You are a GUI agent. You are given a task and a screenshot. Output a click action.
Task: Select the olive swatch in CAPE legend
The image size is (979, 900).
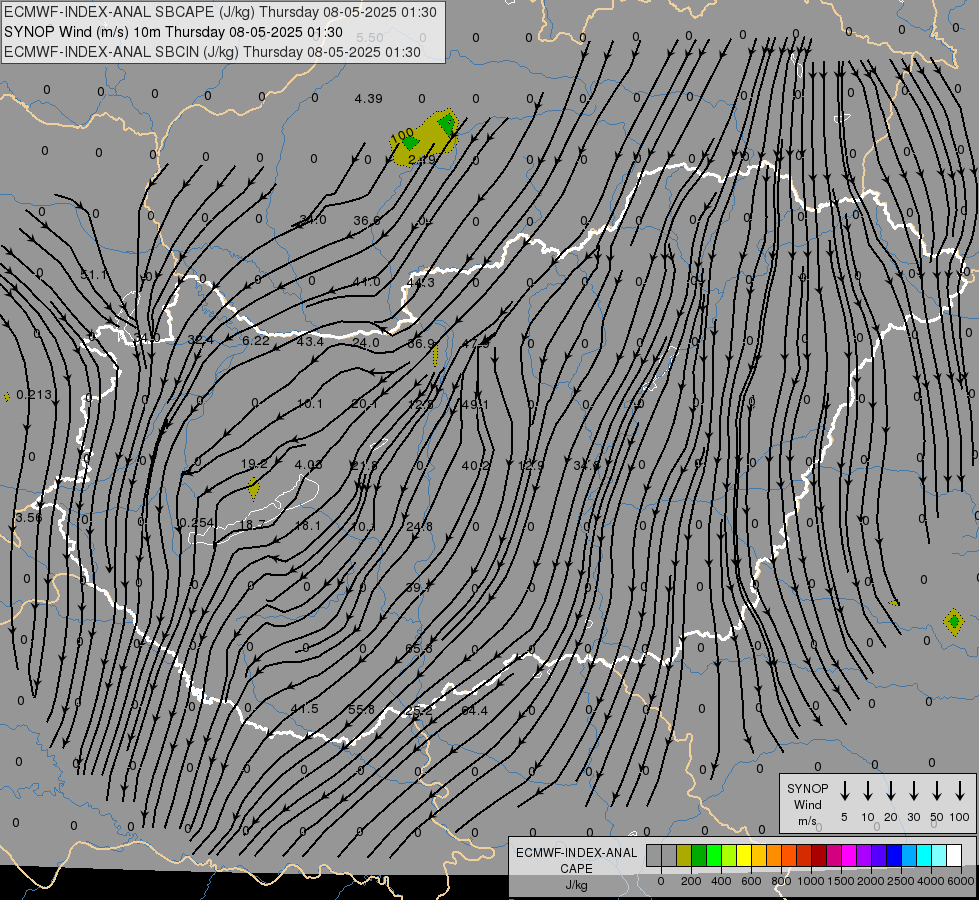point(684,855)
